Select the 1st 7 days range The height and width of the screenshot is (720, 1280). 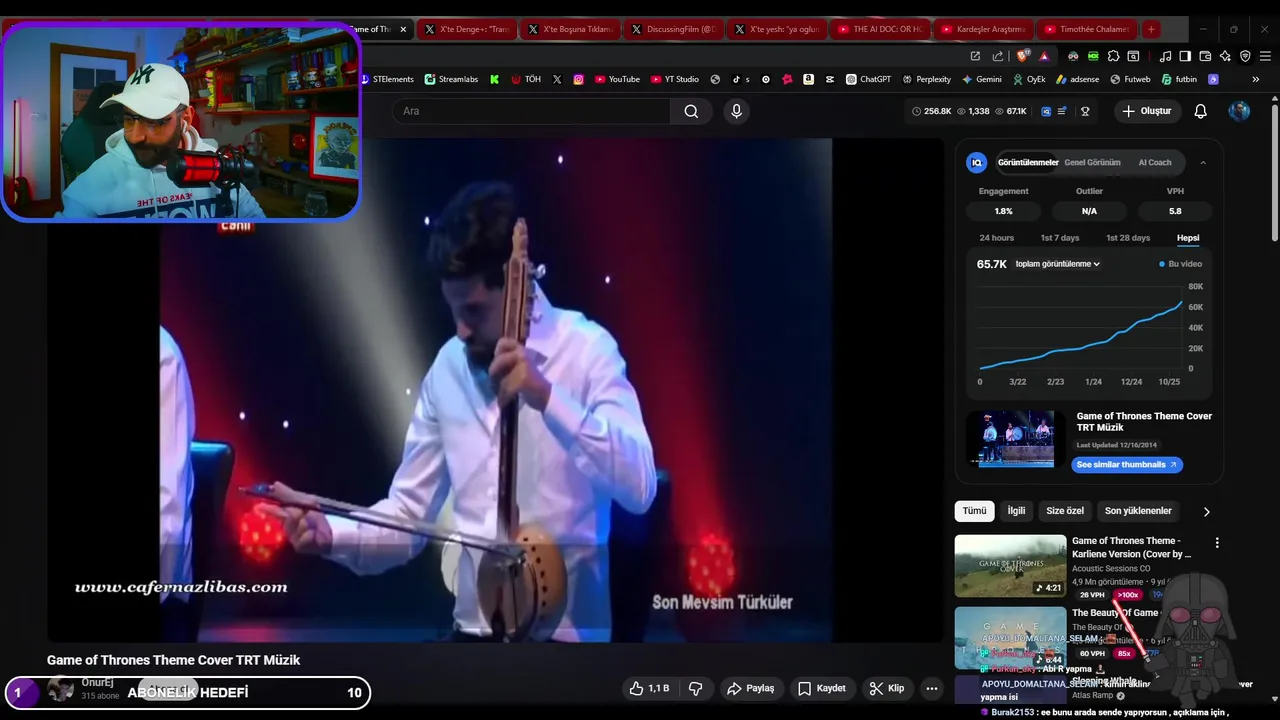(1060, 238)
